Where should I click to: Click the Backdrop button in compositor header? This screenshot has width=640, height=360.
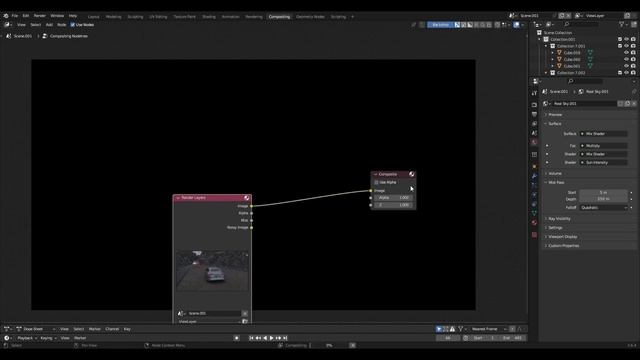pos(440,25)
